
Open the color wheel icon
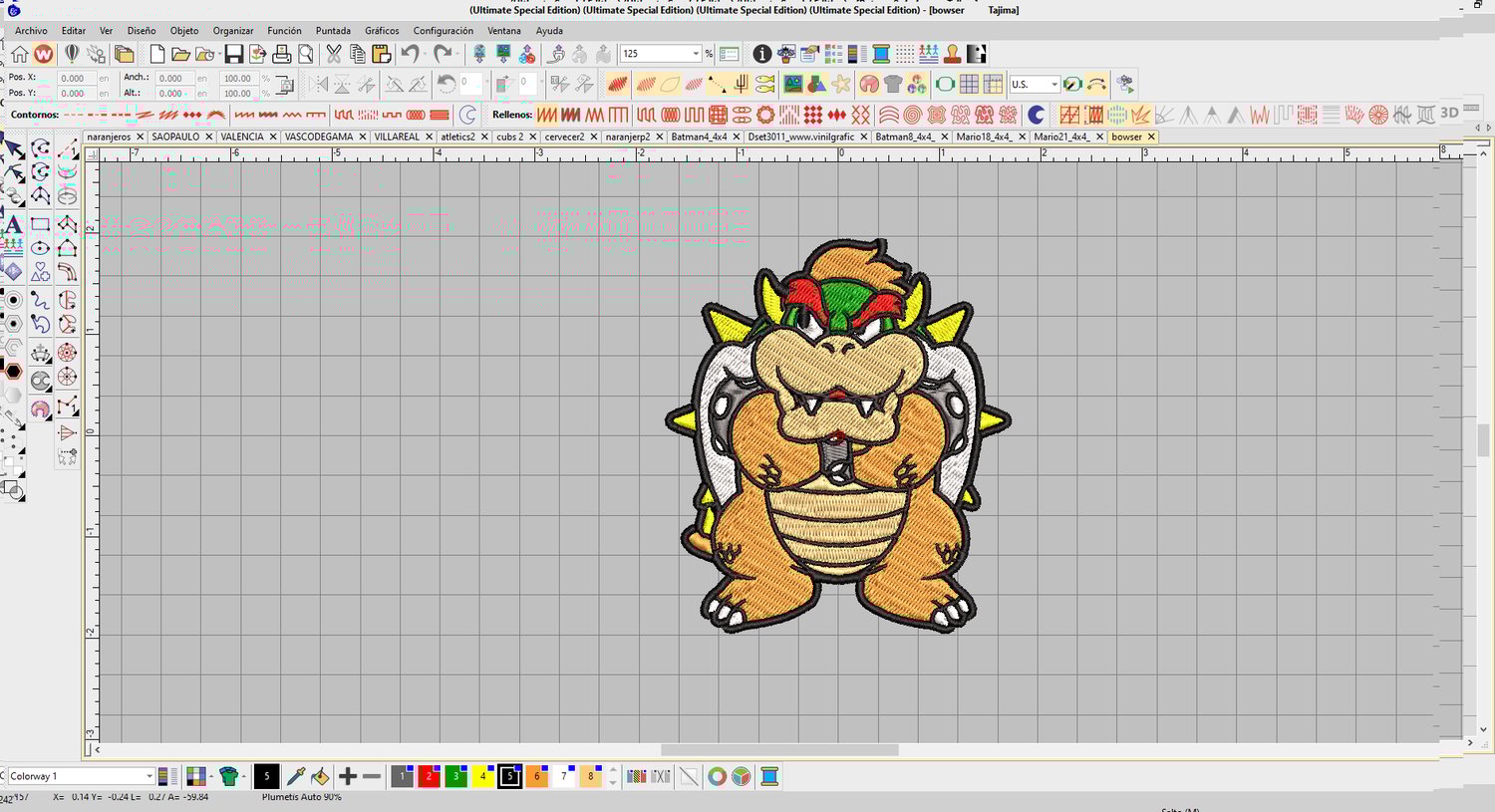(717, 776)
